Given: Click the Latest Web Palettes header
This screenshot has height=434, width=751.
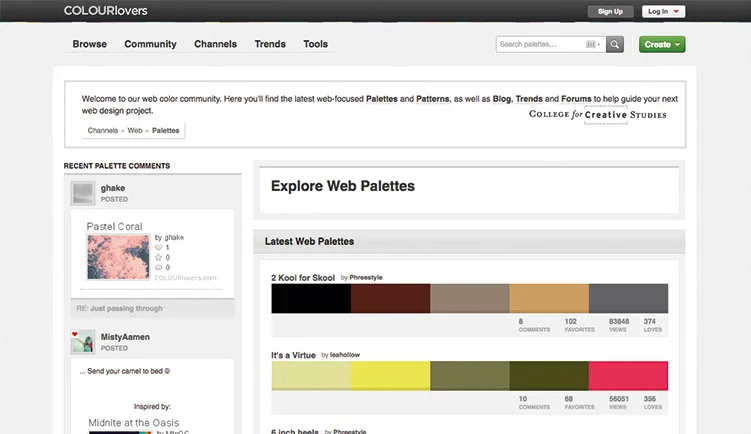Looking at the screenshot, I should (x=309, y=241).
